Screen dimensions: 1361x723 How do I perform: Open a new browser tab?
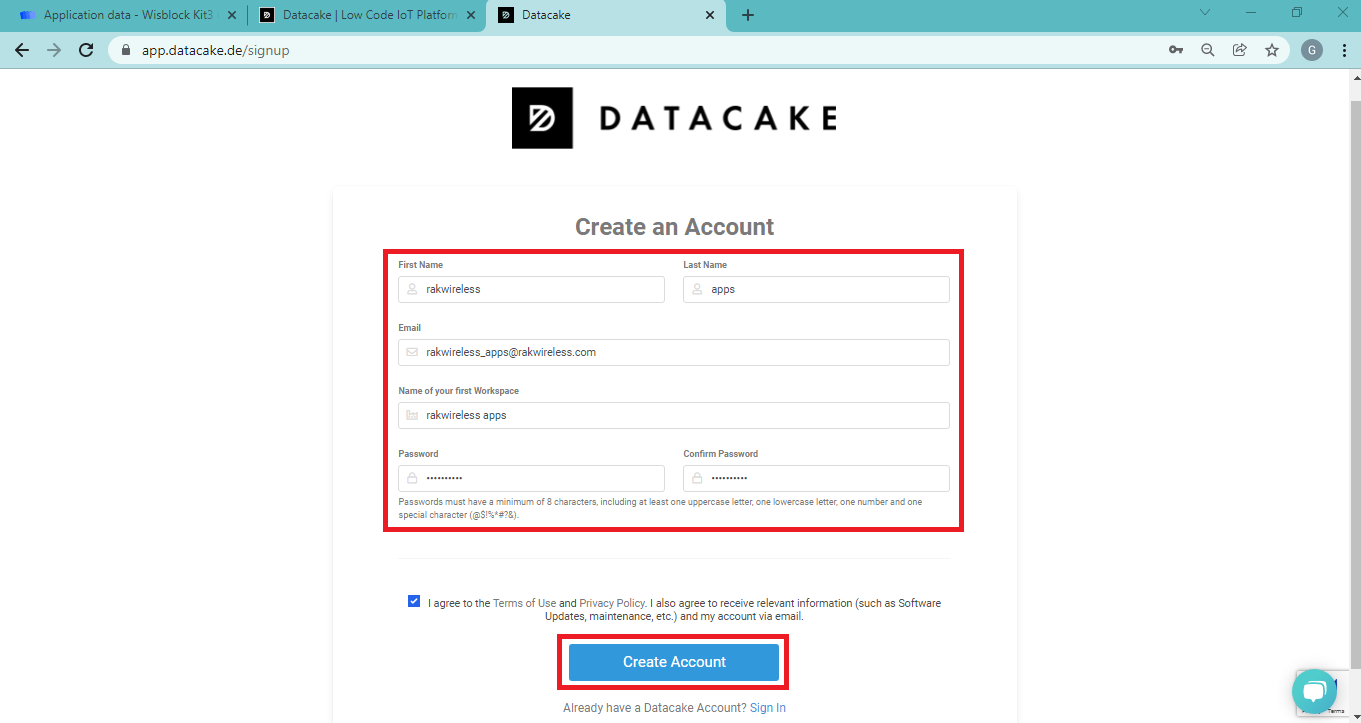pyautogui.click(x=748, y=15)
